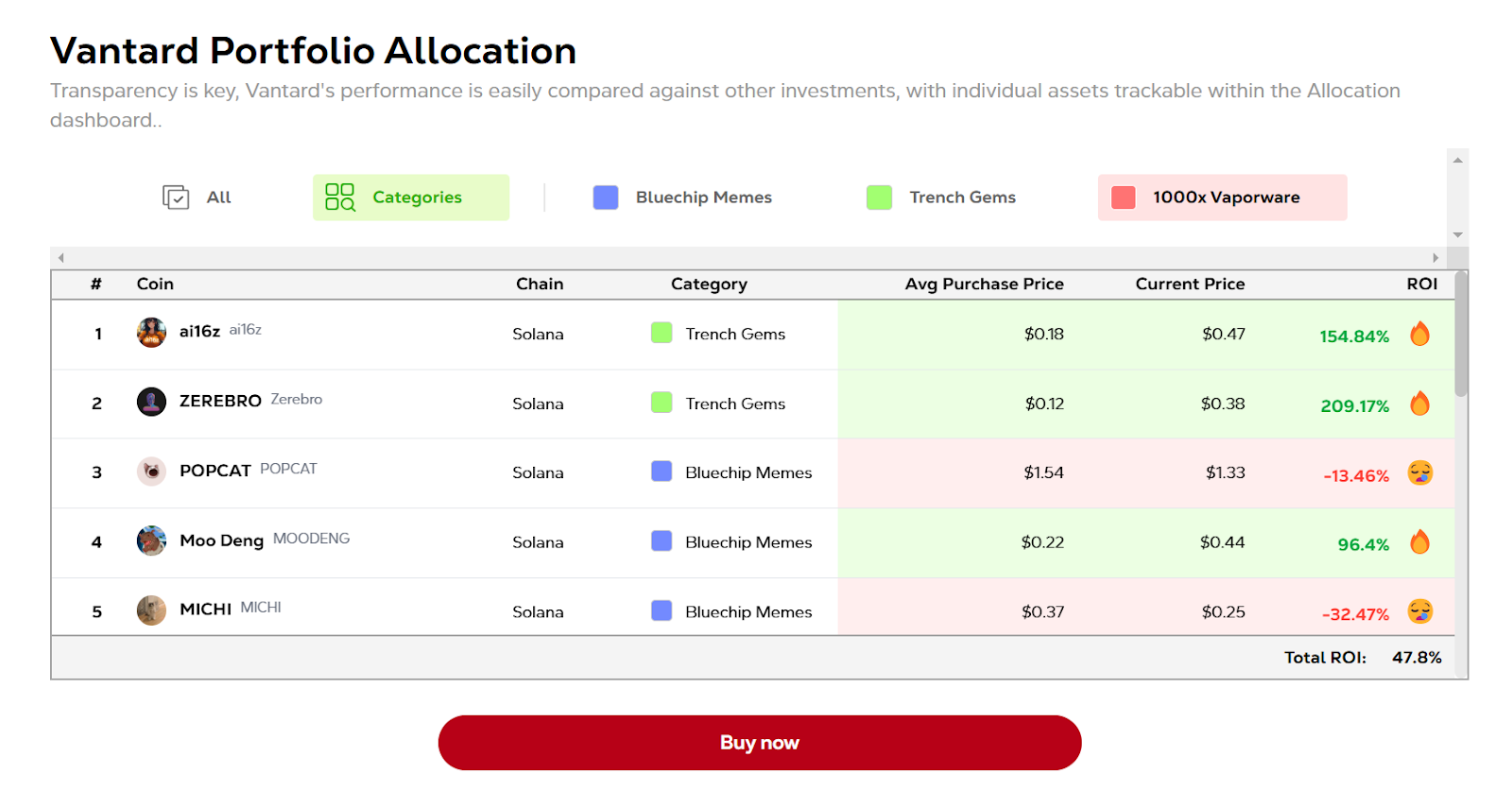This screenshot has width=1512, height=808.
Task: Sort by the Coin column header
Action: click(x=155, y=284)
